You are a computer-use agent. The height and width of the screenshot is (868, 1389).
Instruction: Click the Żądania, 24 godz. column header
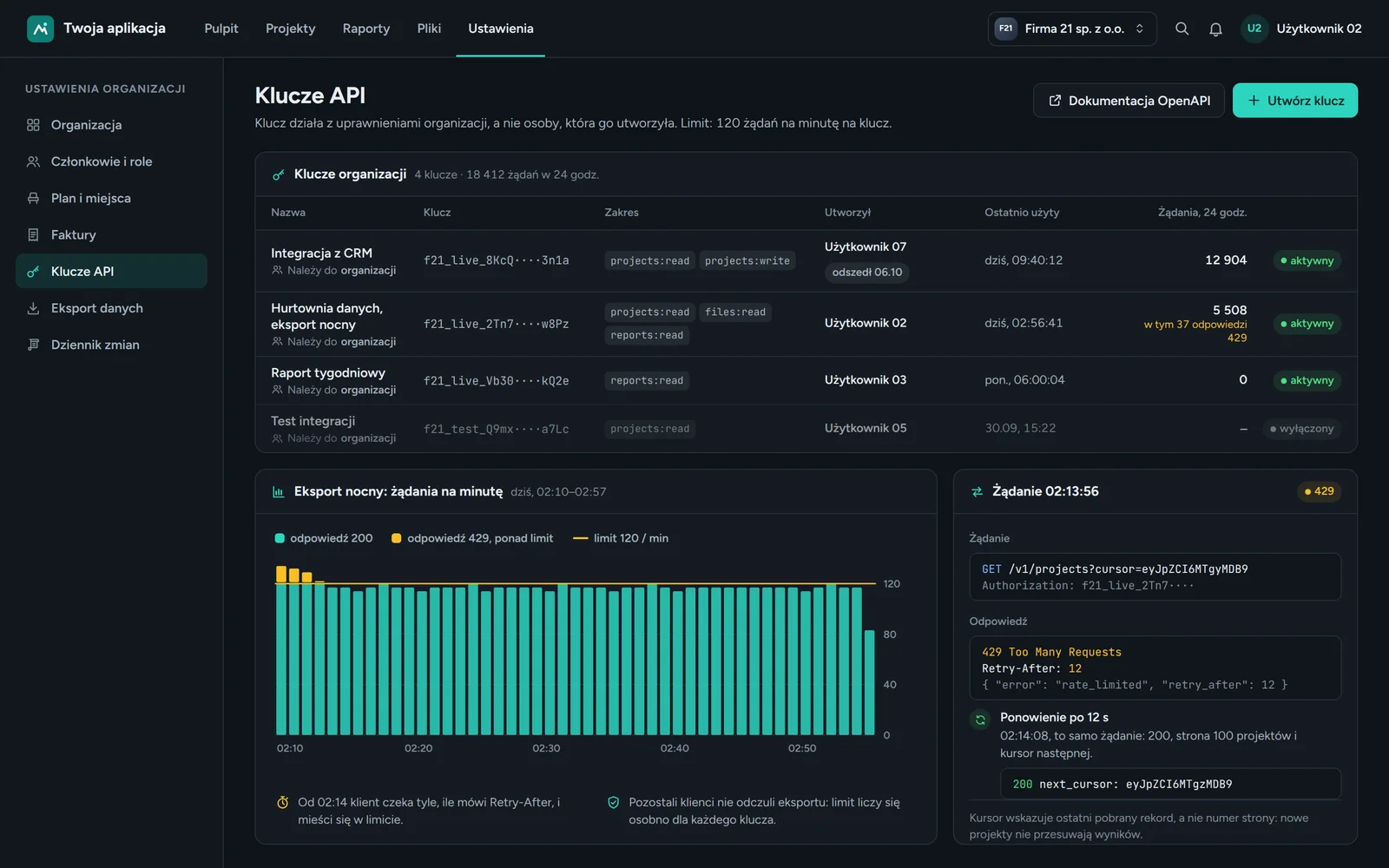click(1202, 213)
